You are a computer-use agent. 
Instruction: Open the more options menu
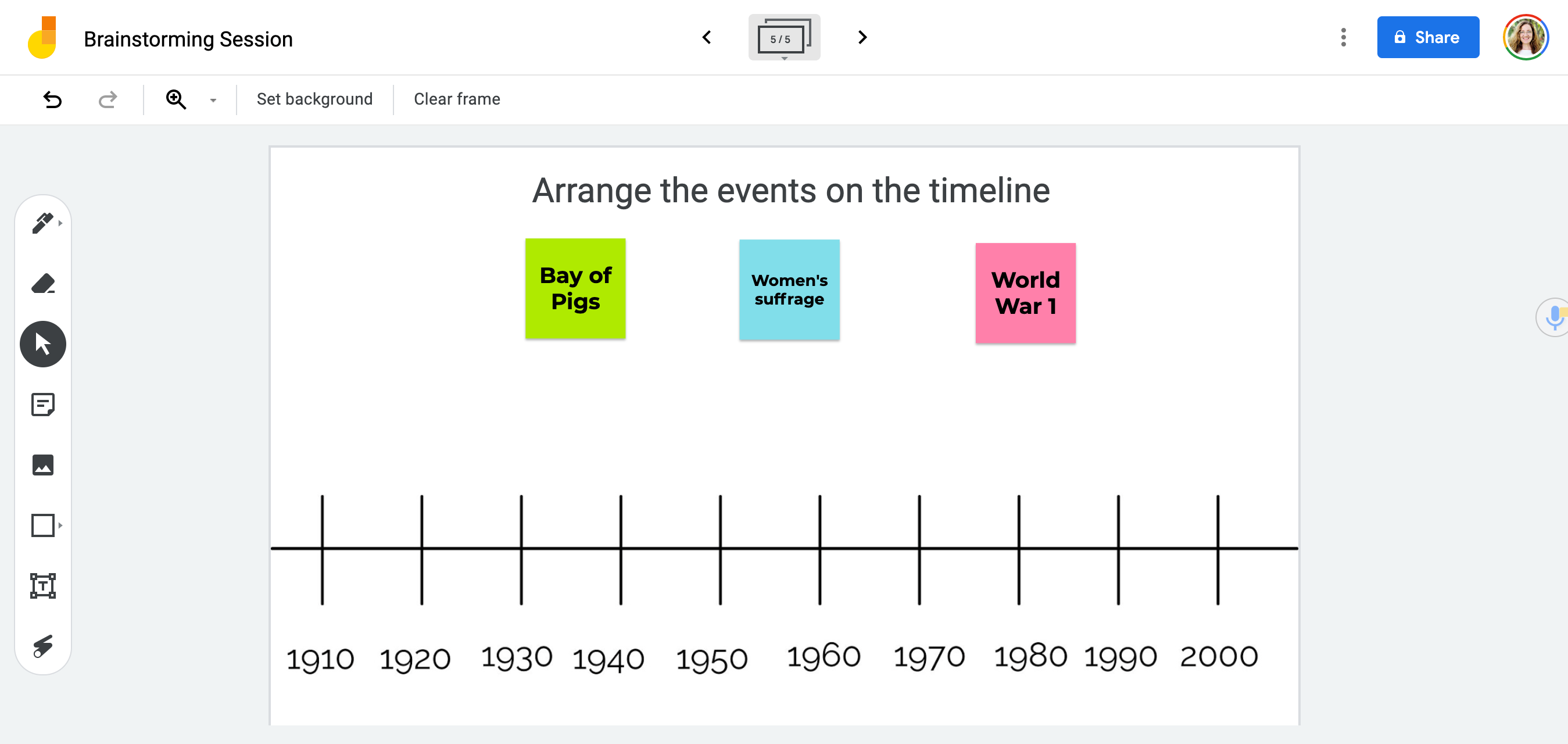(1343, 38)
